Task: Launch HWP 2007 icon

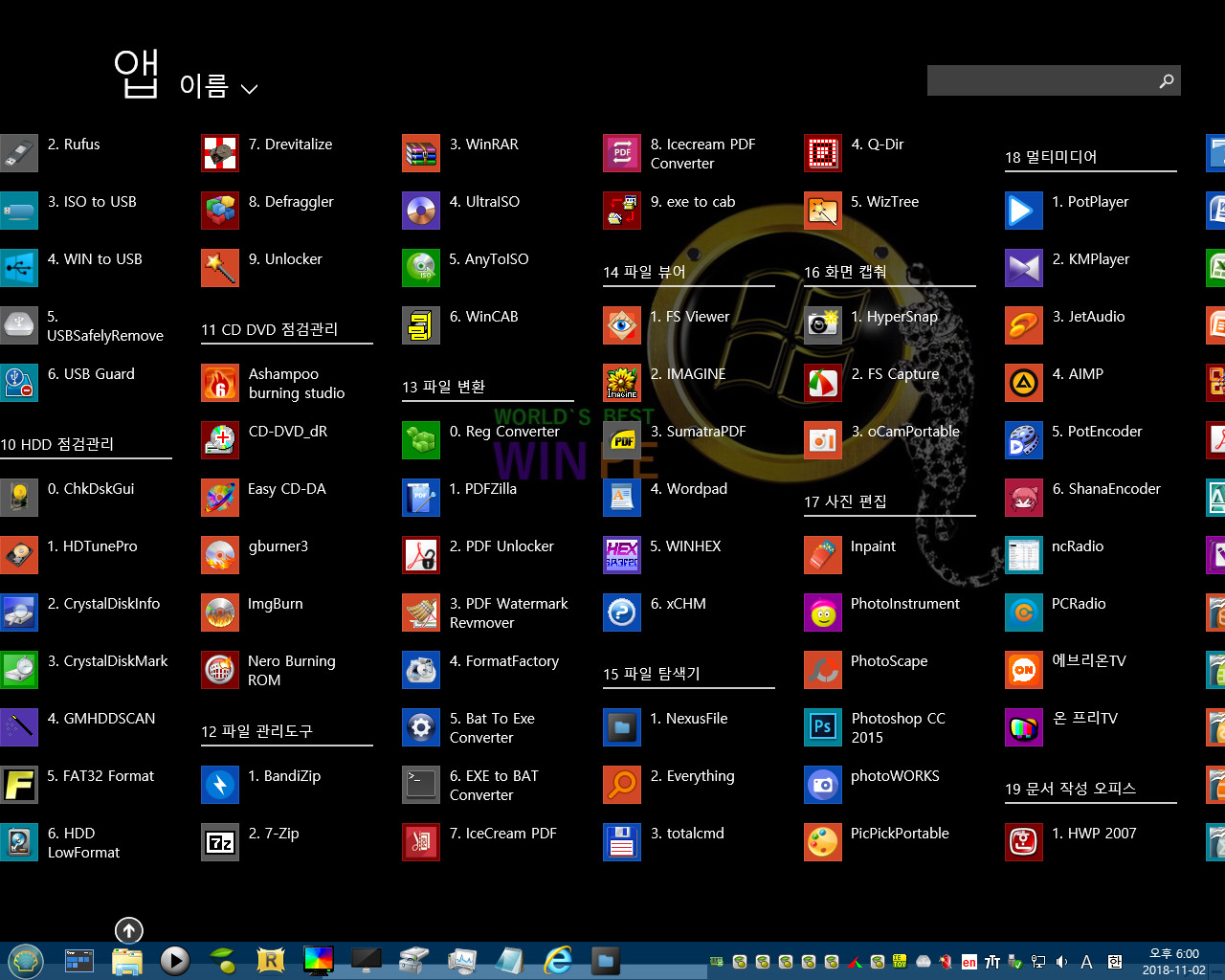Action: (1024, 842)
